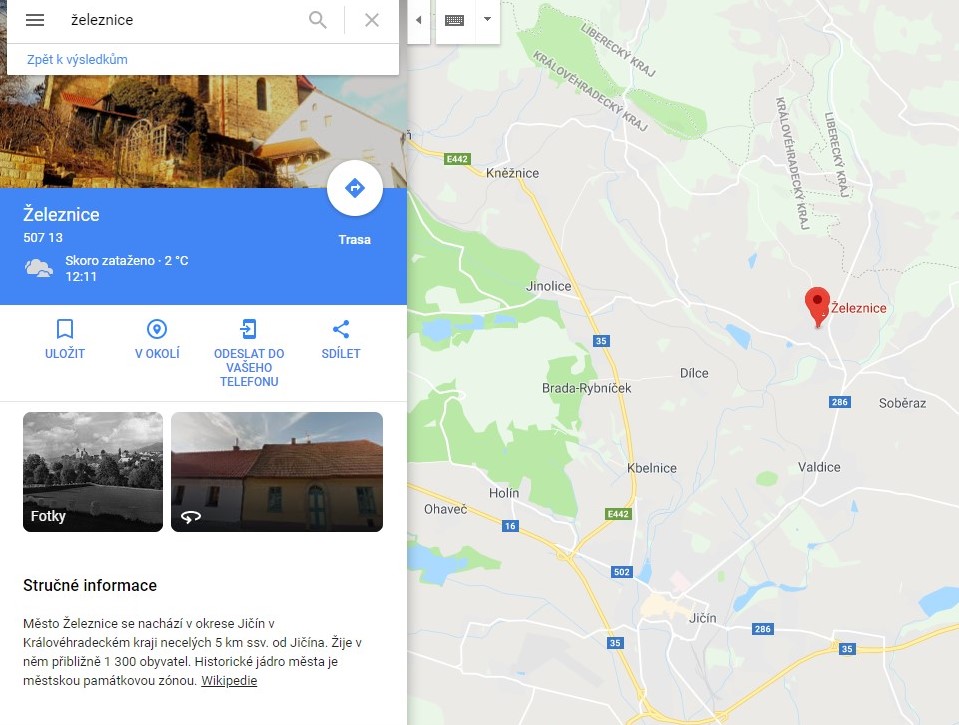Viewport: 959px width, 725px height.
Task: Expand input tools dropdown arrow
Action: tap(487, 19)
